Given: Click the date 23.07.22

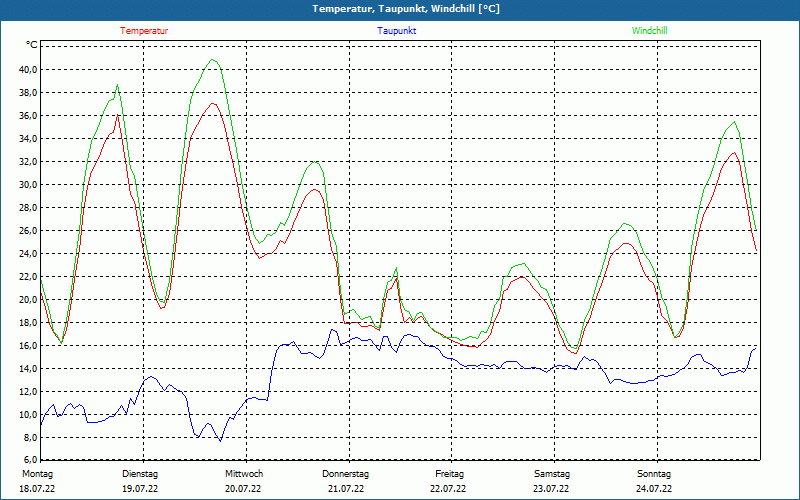Looking at the screenshot, I should 551,489.
